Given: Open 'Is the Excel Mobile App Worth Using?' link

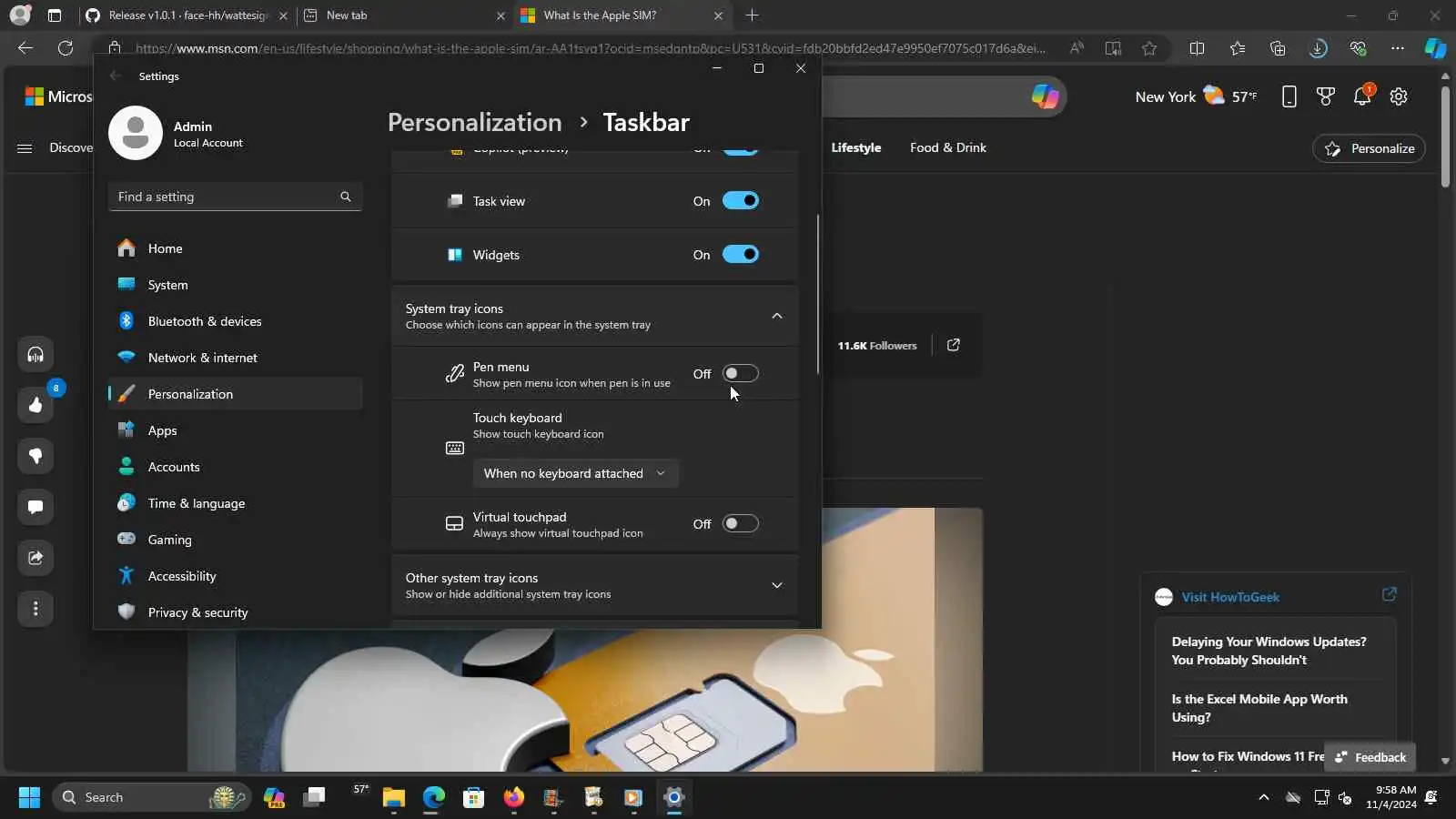Looking at the screenshot, I should pos(1259,708).
